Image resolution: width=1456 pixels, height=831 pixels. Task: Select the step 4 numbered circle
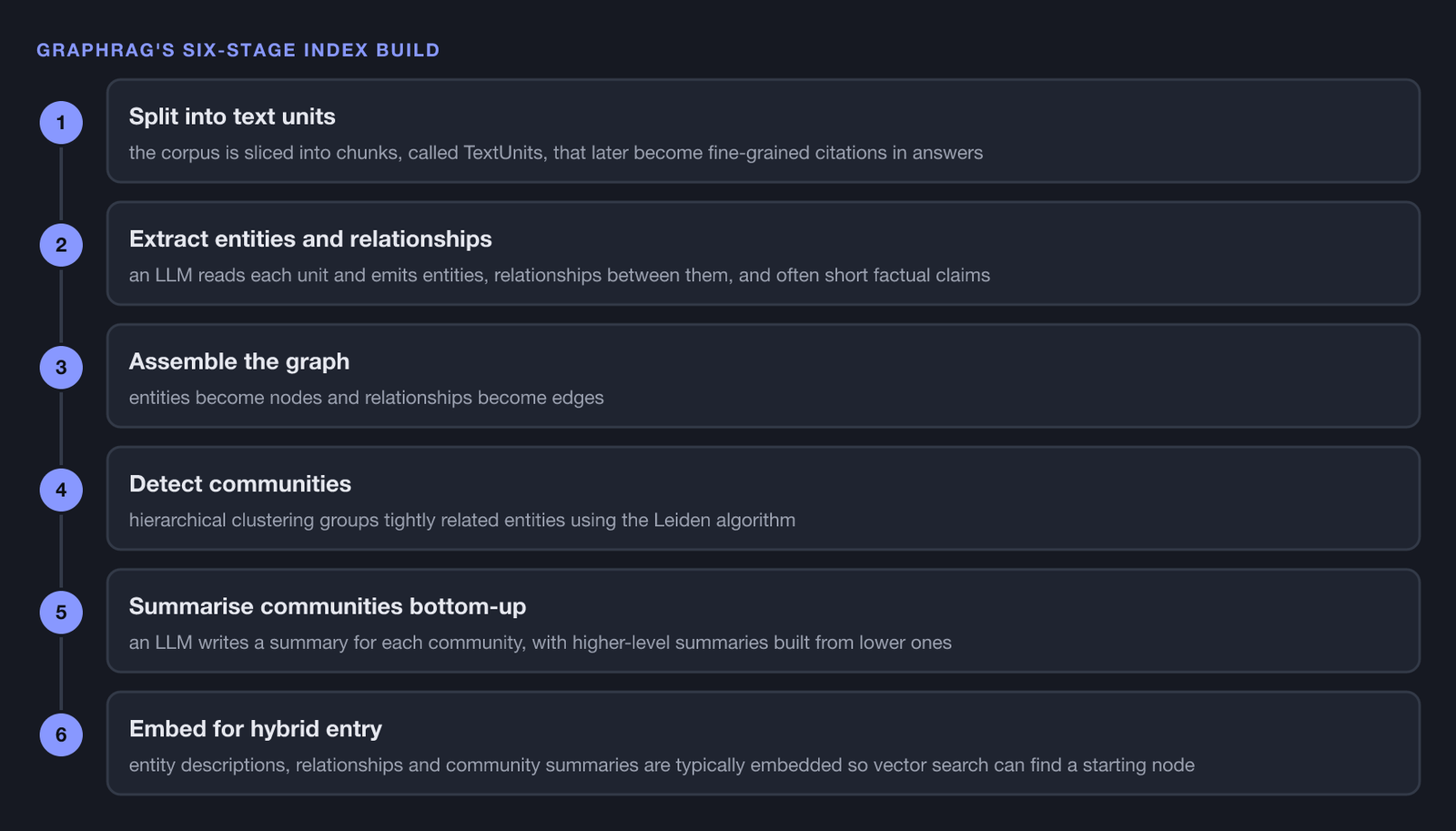pos(61,490)
